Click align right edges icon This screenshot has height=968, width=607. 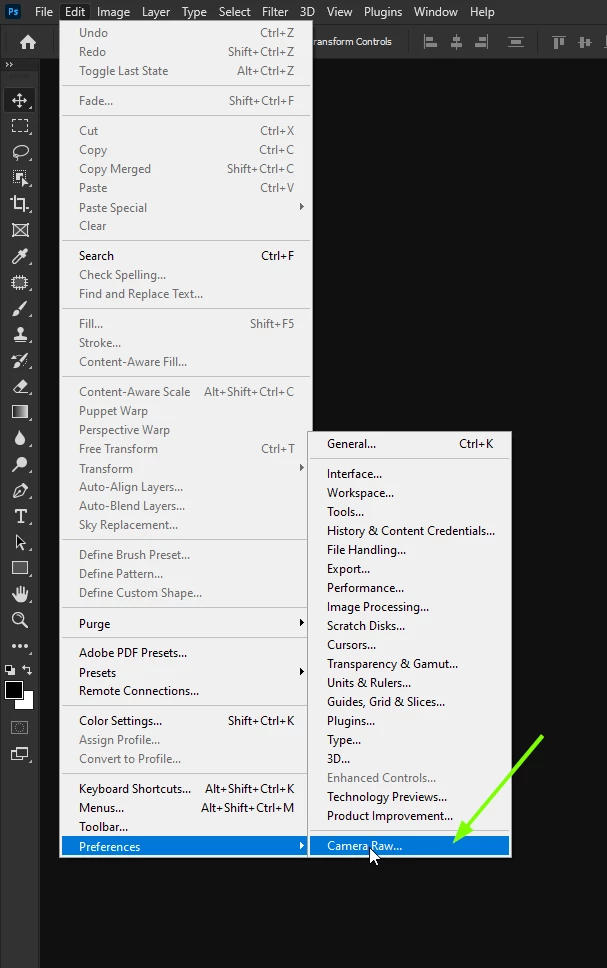482,42
